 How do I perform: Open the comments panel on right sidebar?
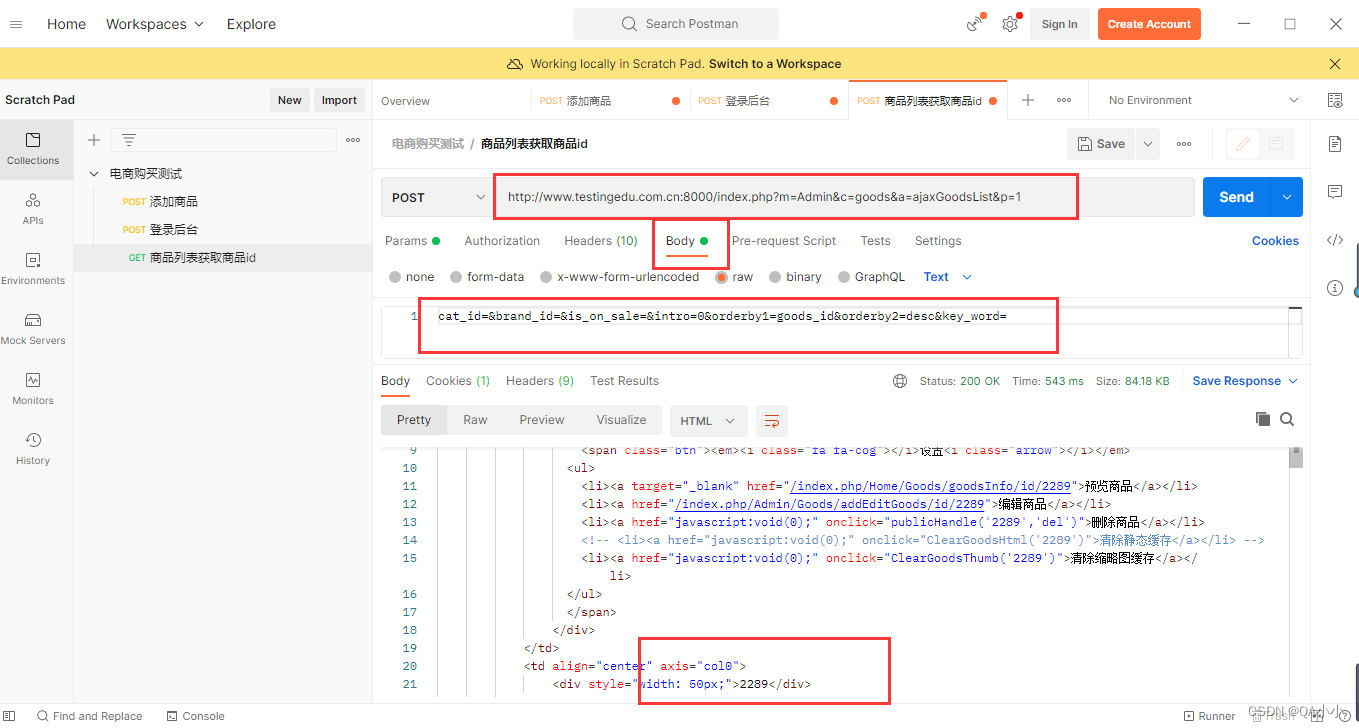coord(1334,191)
